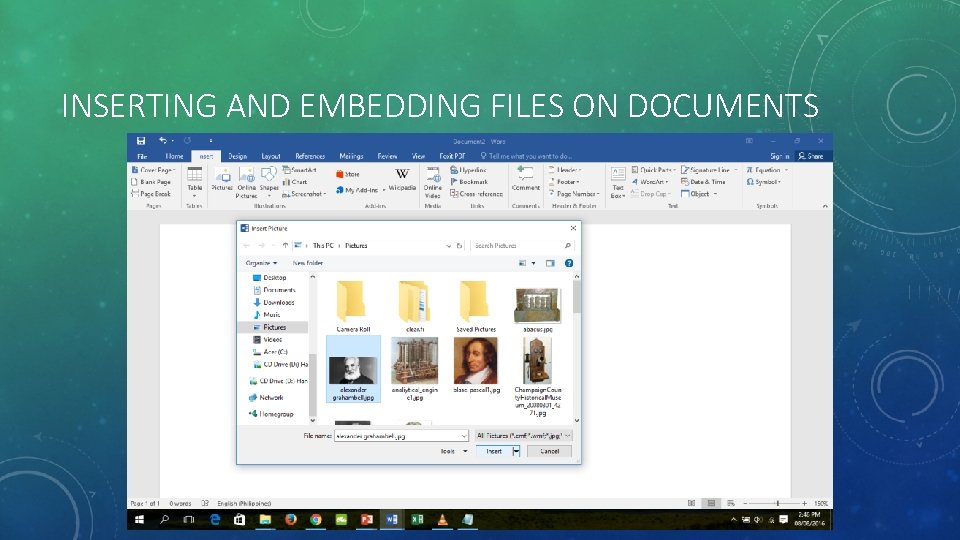Insert a Page Break

point(151,194)
